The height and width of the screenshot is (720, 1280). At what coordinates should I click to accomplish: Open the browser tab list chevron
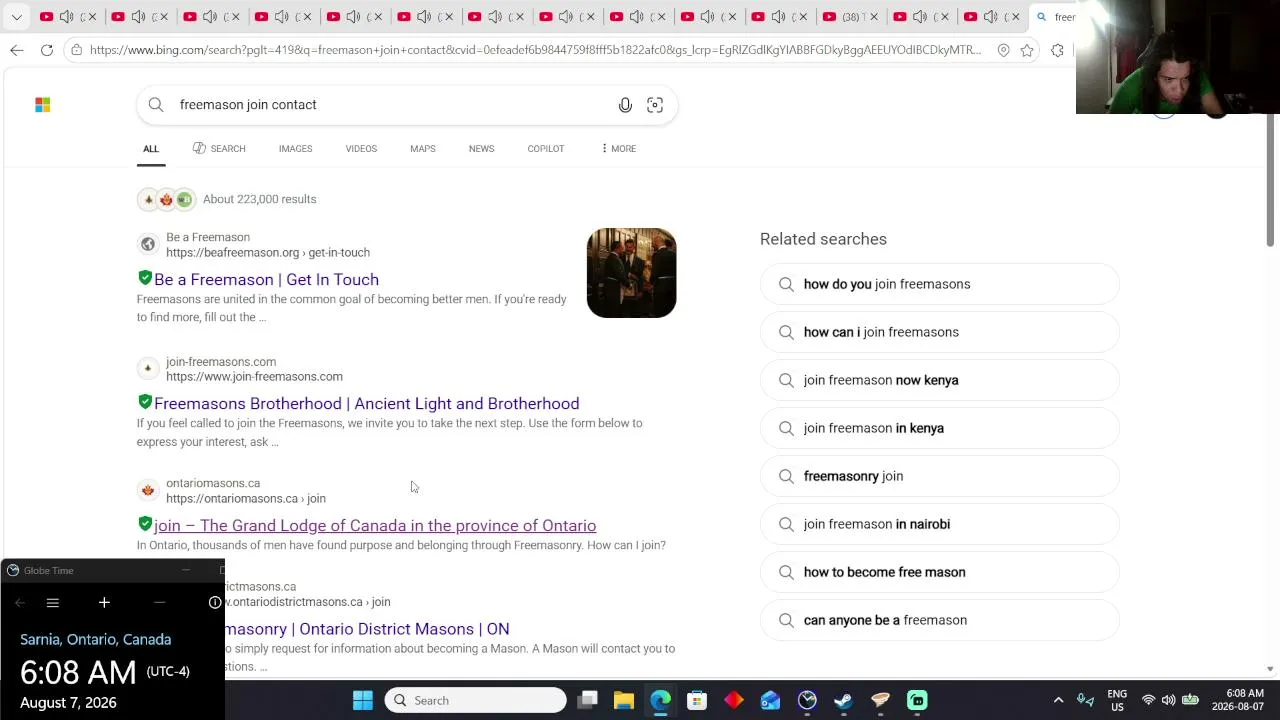(x=16, y=17)
